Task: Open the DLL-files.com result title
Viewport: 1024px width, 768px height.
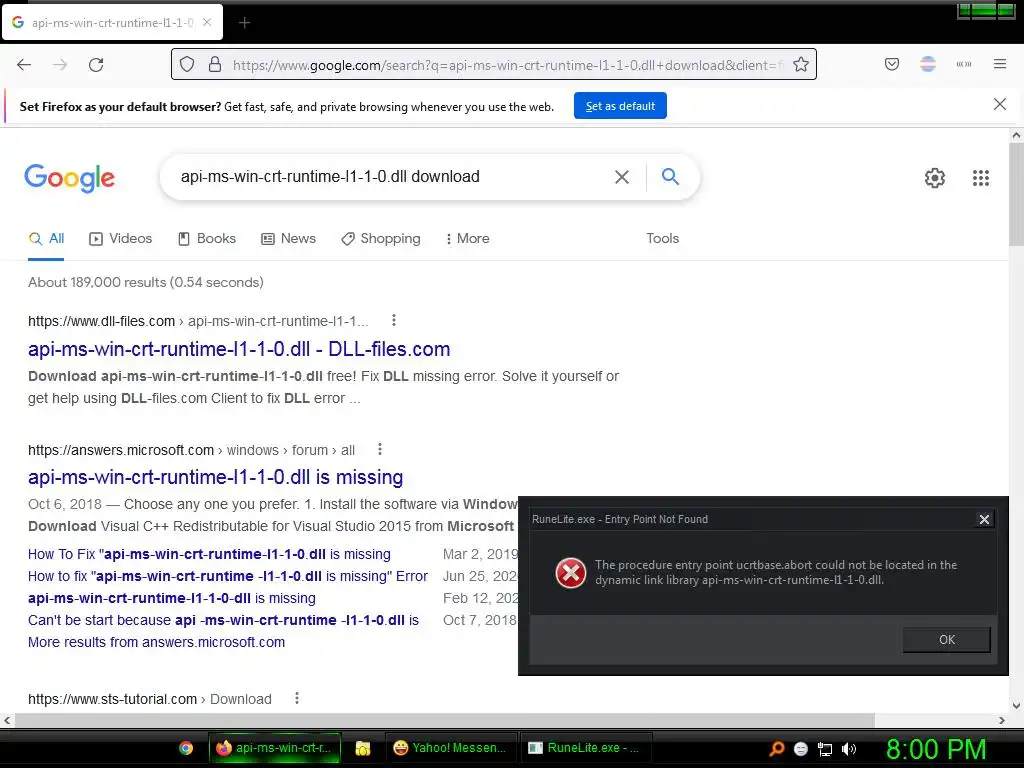Action: tap(239, 349)
